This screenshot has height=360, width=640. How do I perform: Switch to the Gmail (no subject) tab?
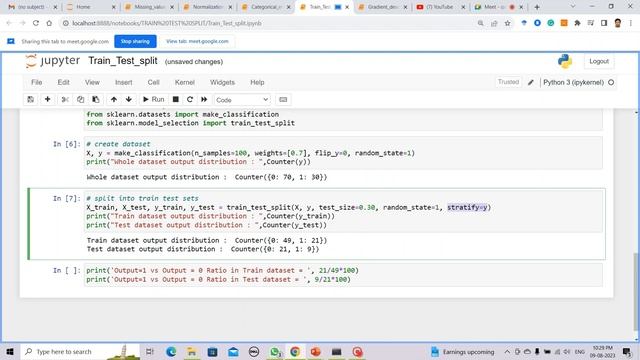click(27, 7)
